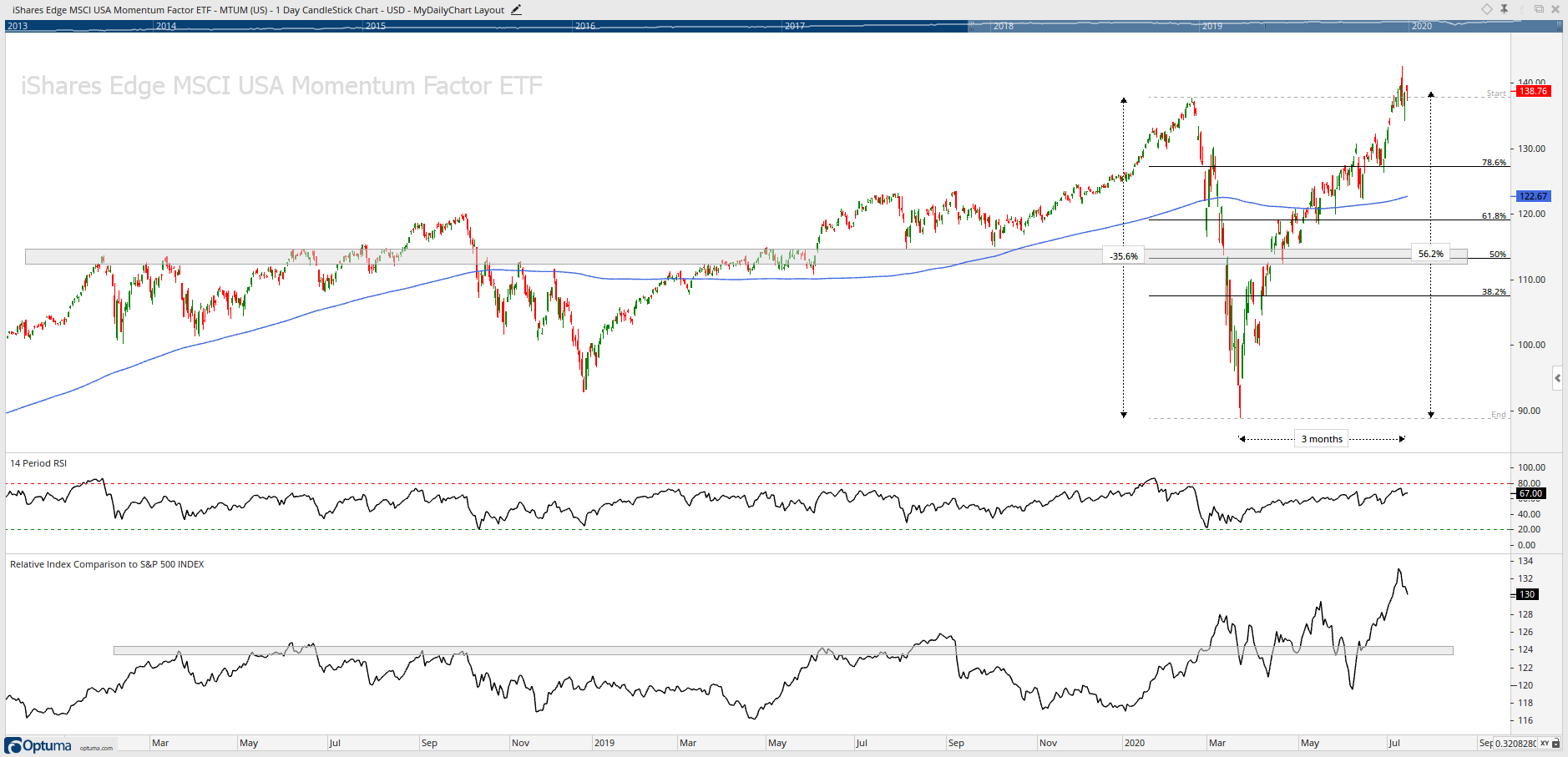The height and width of the screenshot is (757, 1568).
Task: Select the 2018 marker in overview timeline
Action: [x=1004, y=26]
